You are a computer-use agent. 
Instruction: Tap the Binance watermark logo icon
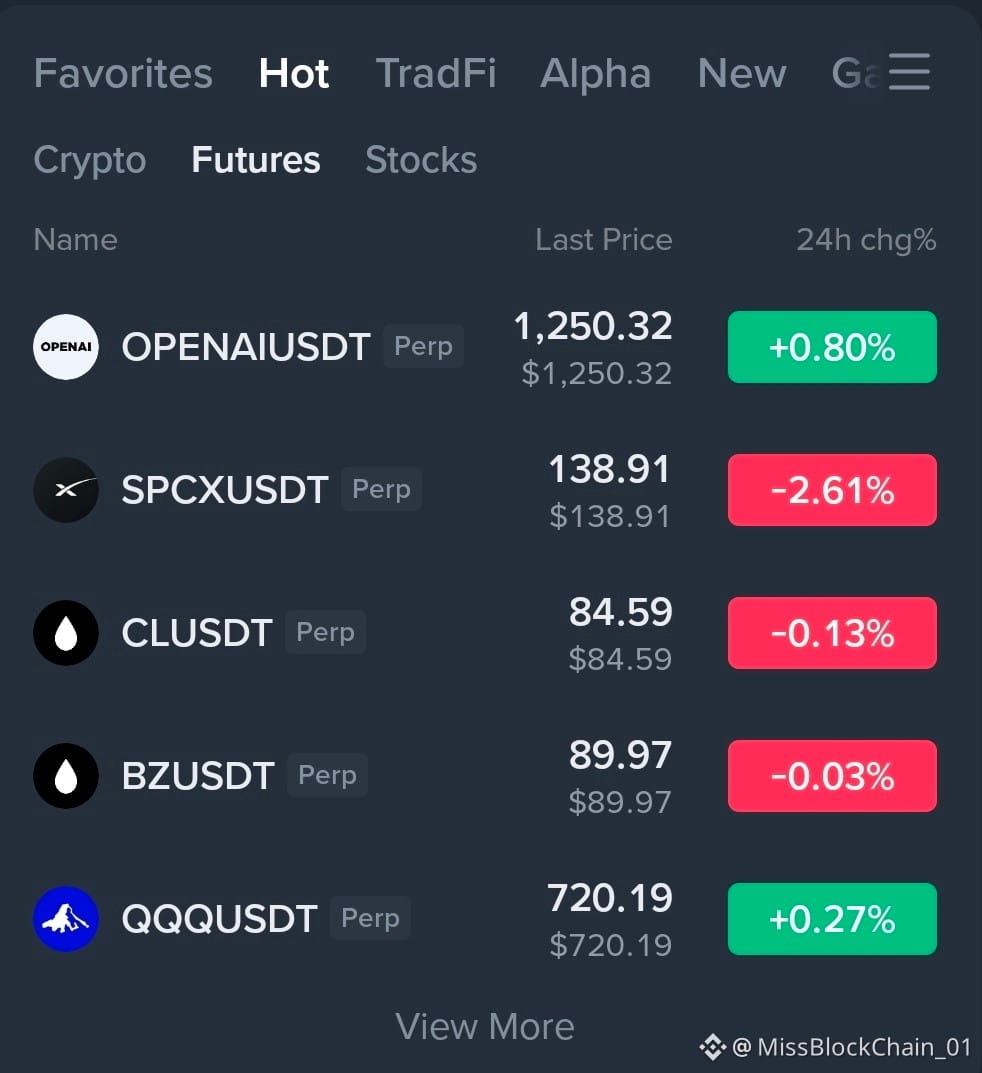coord(712,1047)
